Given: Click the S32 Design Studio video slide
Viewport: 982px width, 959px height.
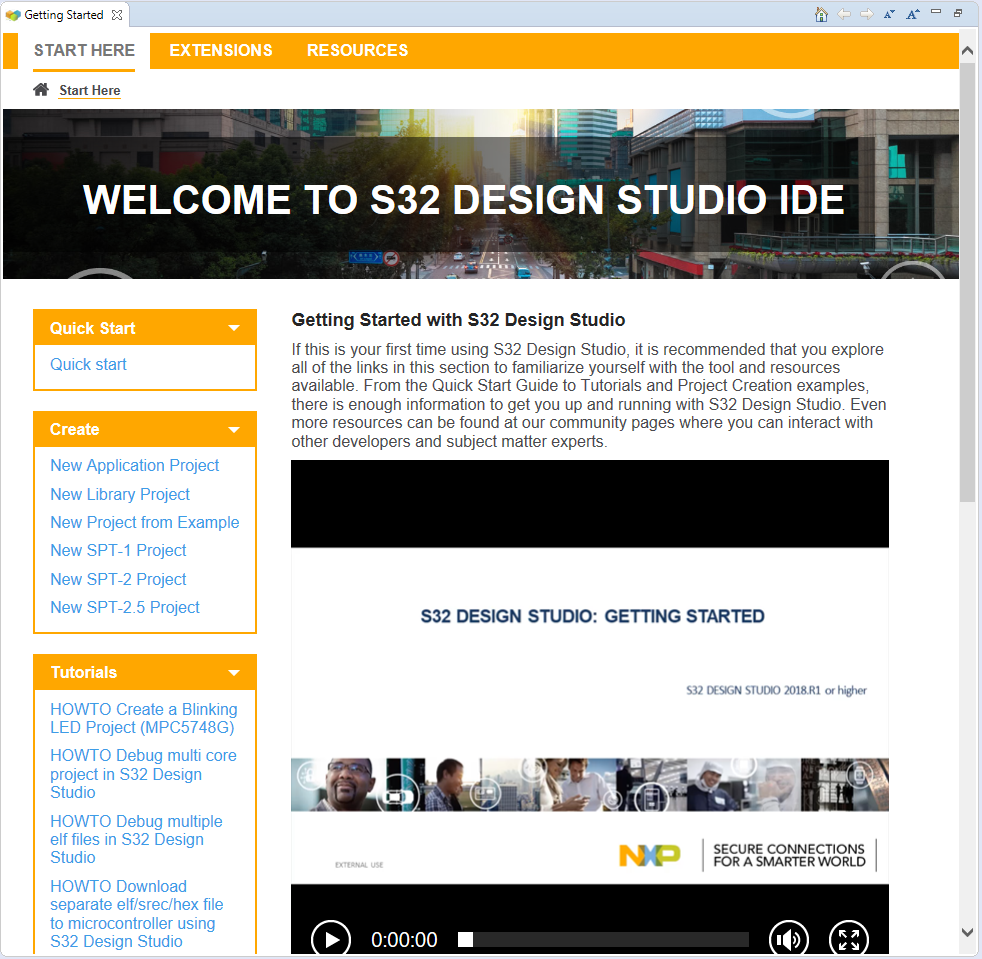Looking at the screenshot, I should click(x=590, y=715).
